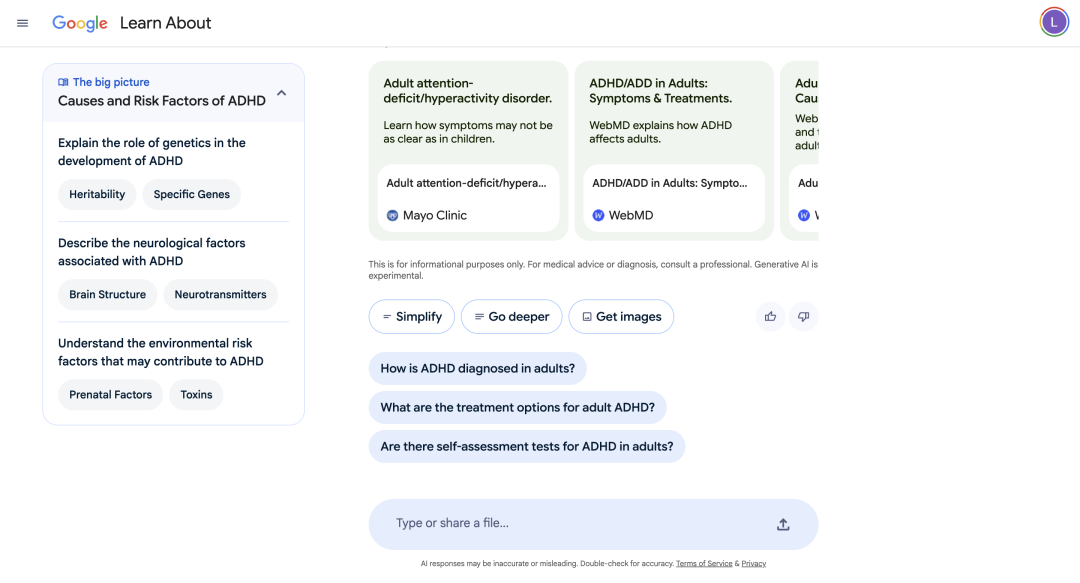This screenshot has height=583, width=1080.
Task: Open the Mayo Clinic adult ADHD card
Action: tap(468, 110)
